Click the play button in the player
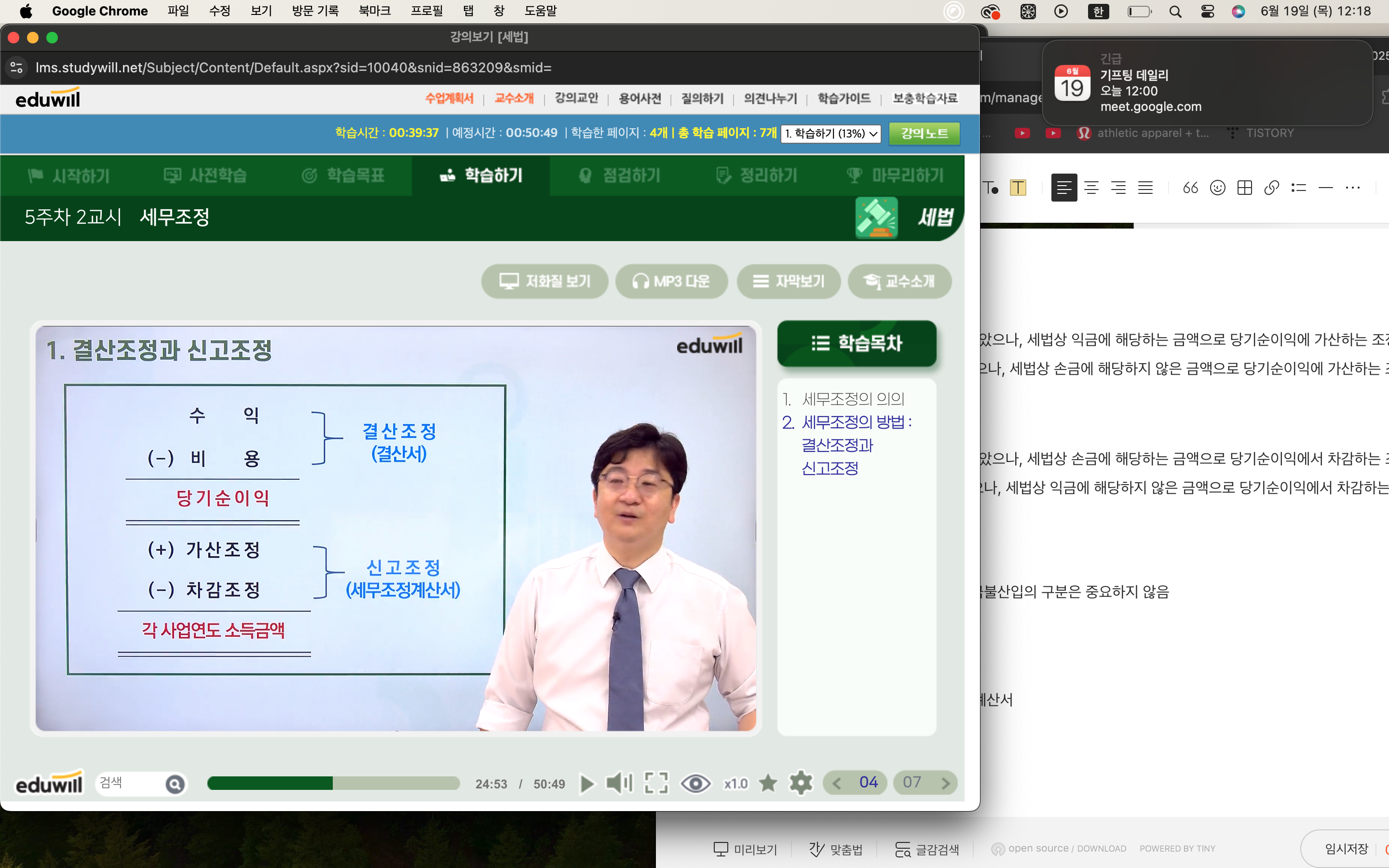Screen dimensions: 1389x868 tap(586, 784)
